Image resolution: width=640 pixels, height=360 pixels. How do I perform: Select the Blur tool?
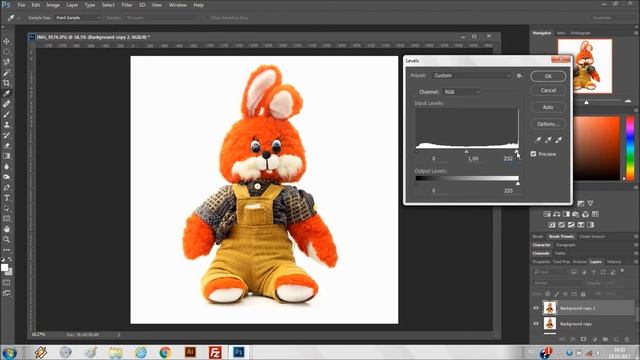click(7, 167)
